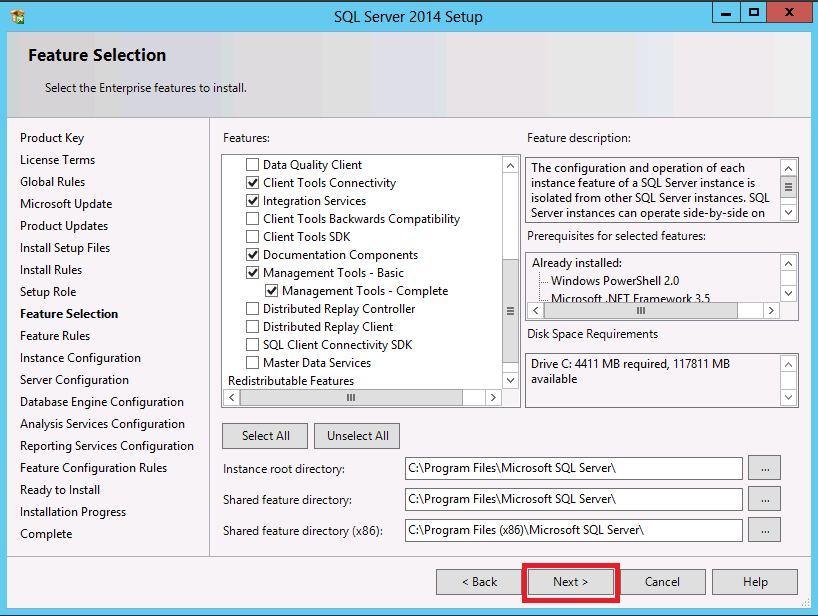Close the SQL Server 2014 Setup window

click(789, 13)
